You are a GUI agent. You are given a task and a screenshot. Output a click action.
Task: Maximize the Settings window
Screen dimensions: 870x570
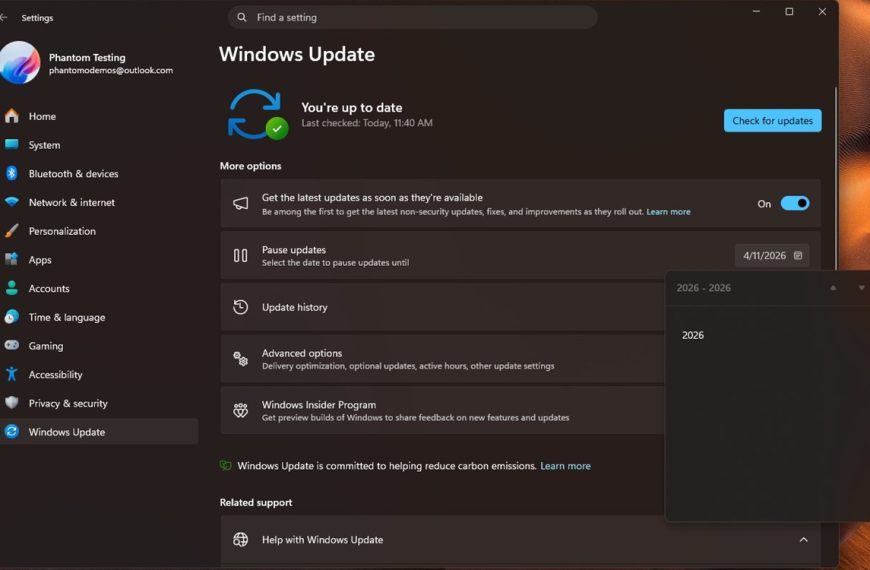pos(789,12)
